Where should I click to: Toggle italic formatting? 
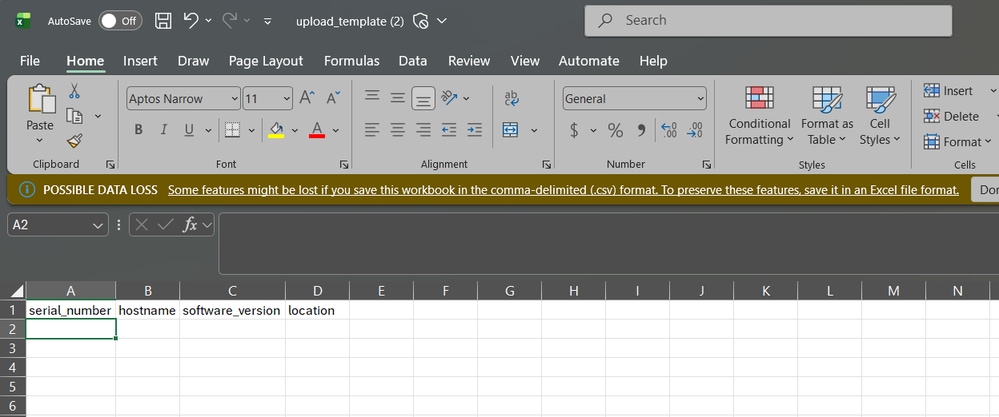point(164,130)
